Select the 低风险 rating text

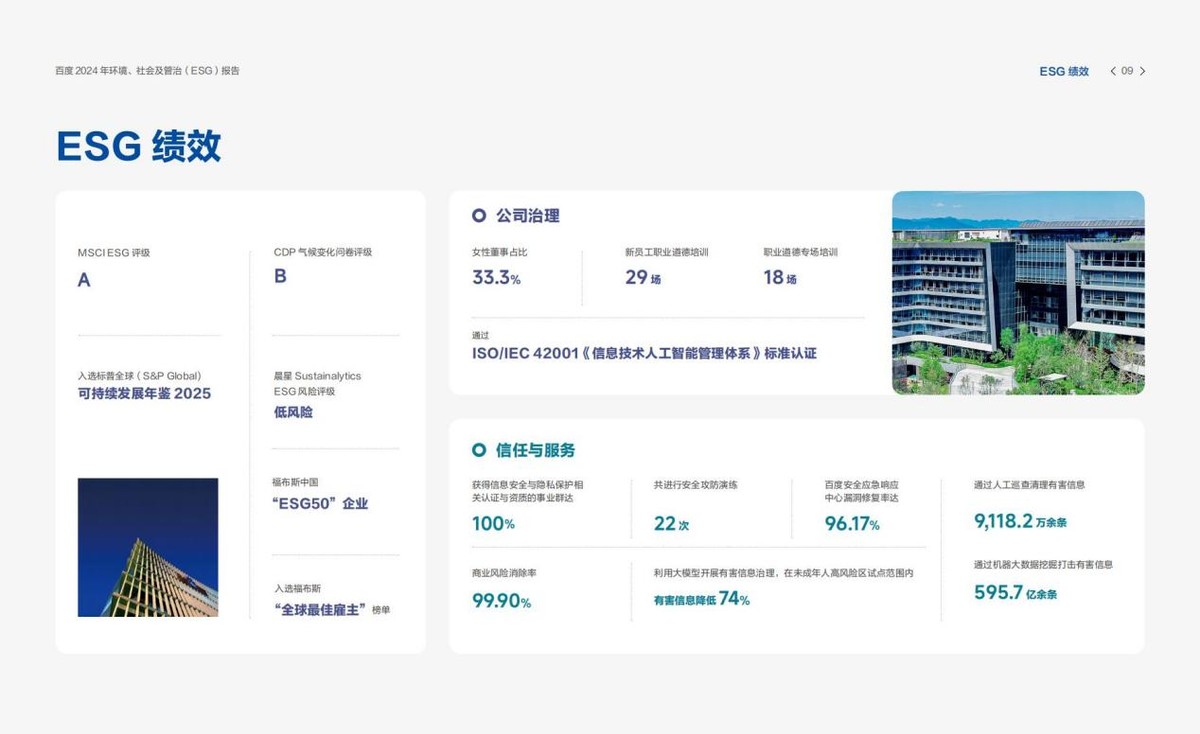(294, 412)
